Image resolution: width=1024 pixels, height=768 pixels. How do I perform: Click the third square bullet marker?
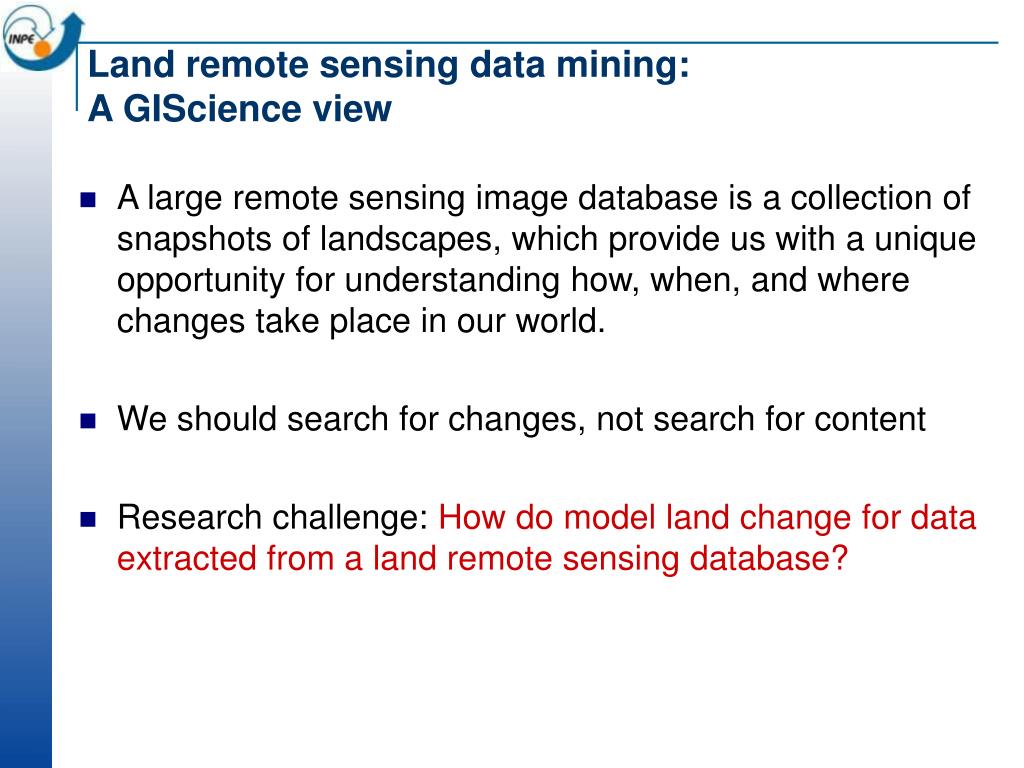(x=88, y=519)
